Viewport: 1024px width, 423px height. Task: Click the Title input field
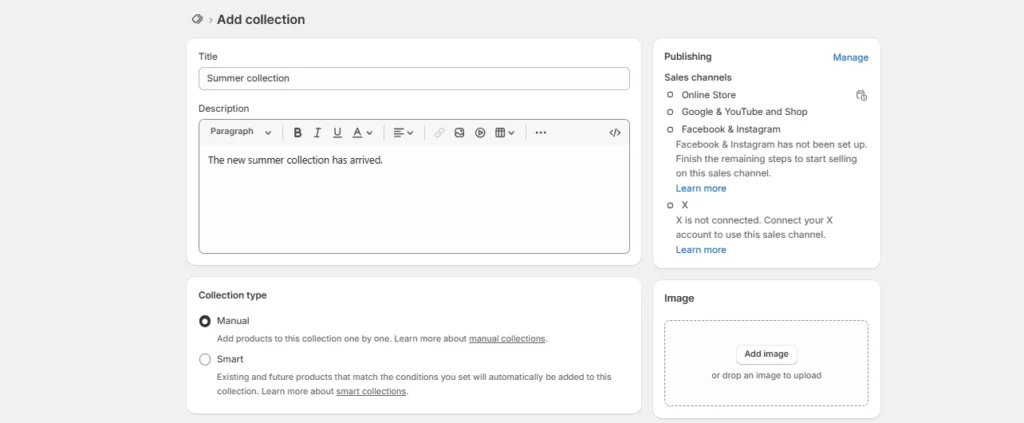pos(414,78)
